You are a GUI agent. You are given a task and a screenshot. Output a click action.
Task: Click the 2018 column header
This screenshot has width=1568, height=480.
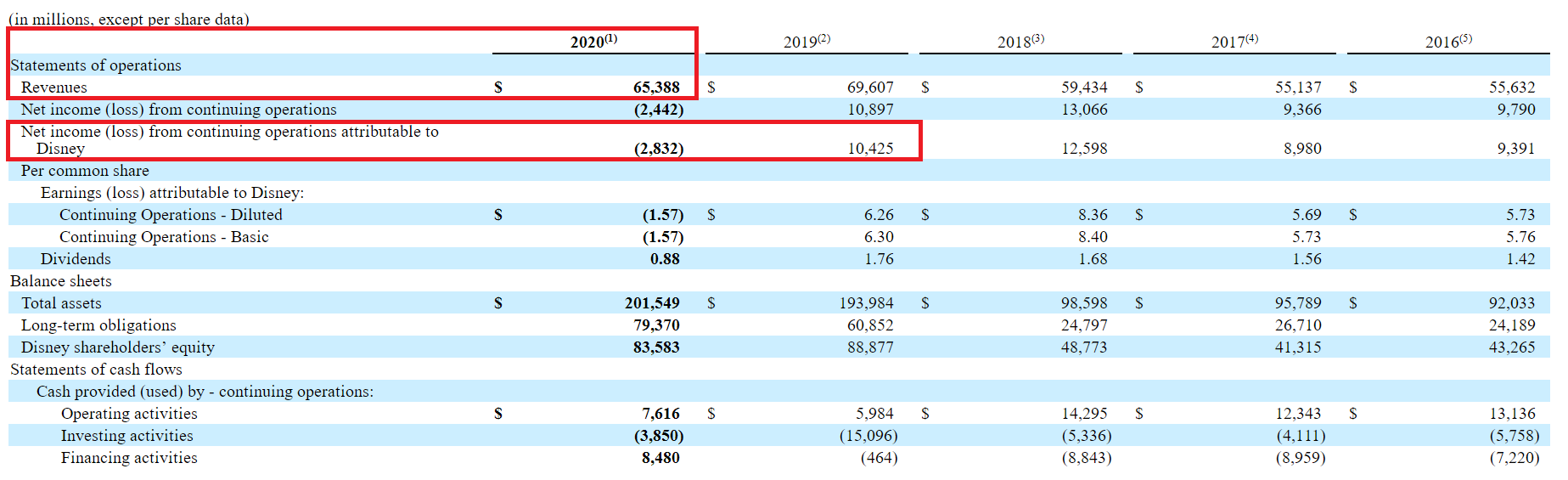click(1020, 42)
